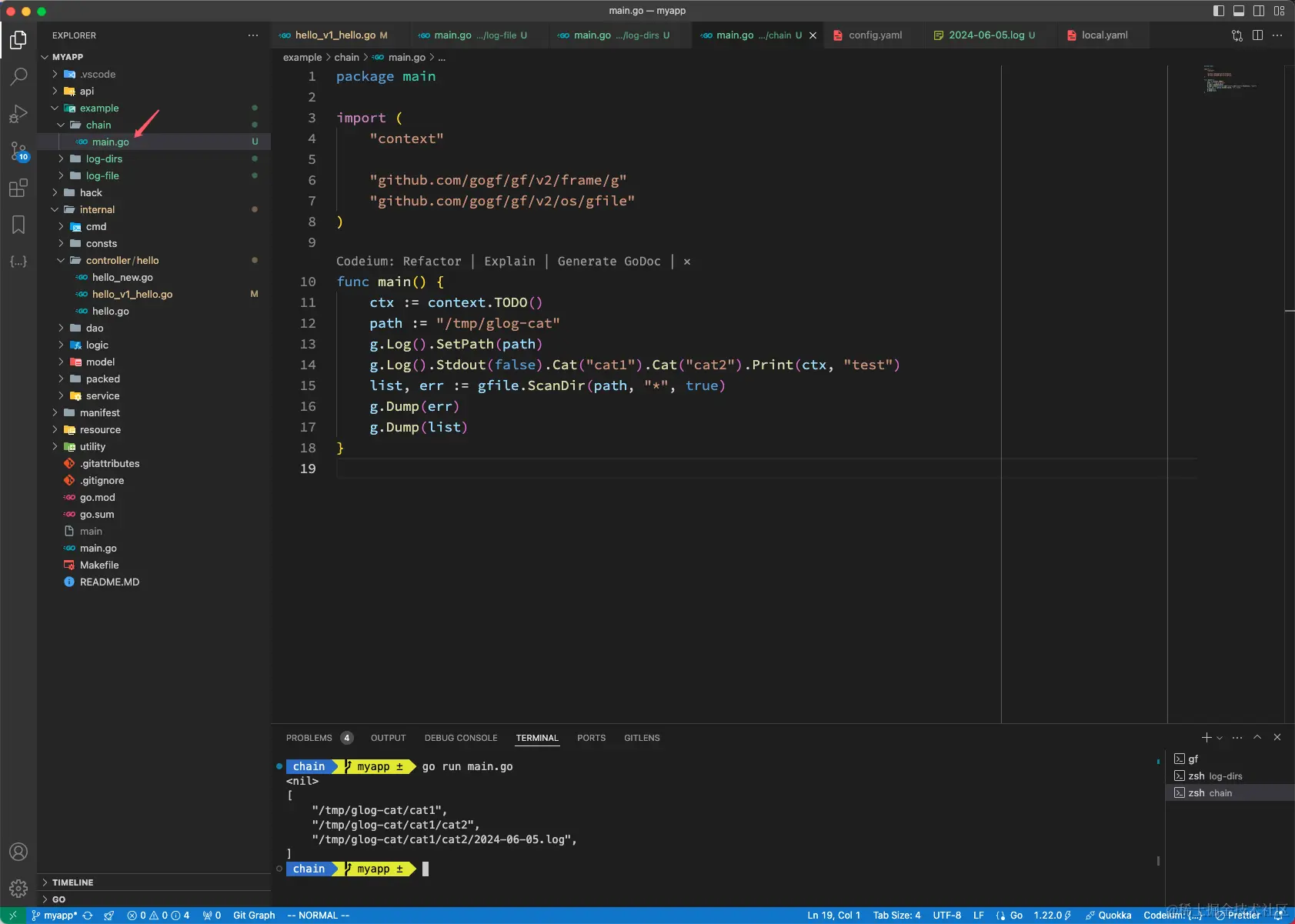Collapse the controller/hello folder
Viewport: 1295px width, 924px height.
coord(61,260)
